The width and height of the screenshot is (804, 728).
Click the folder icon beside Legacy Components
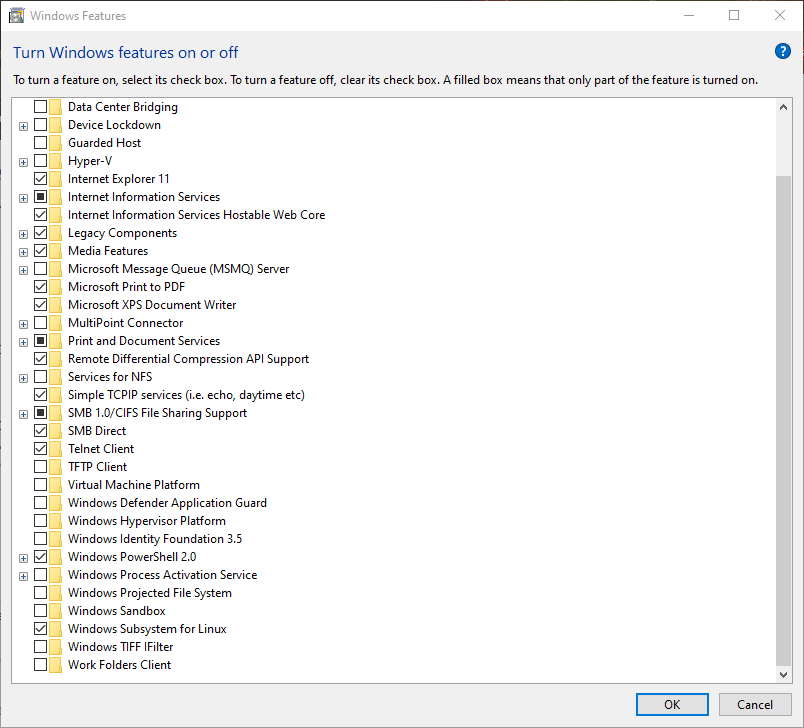click(55, 233)
